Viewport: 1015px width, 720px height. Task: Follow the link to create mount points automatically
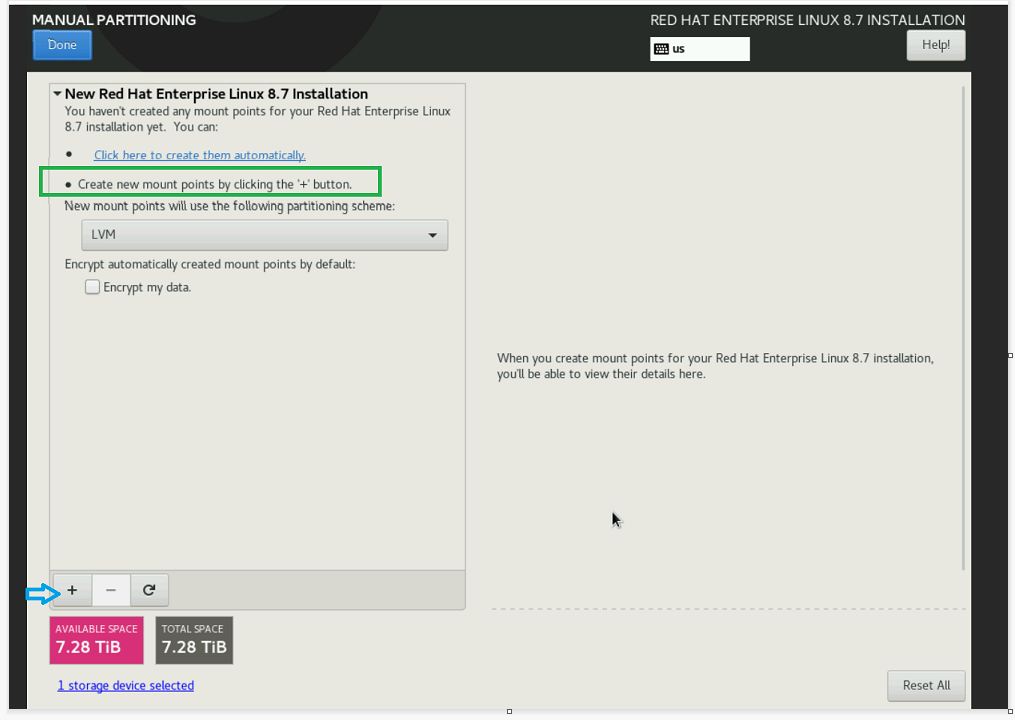pyautogui.click(x=199, y=155)
